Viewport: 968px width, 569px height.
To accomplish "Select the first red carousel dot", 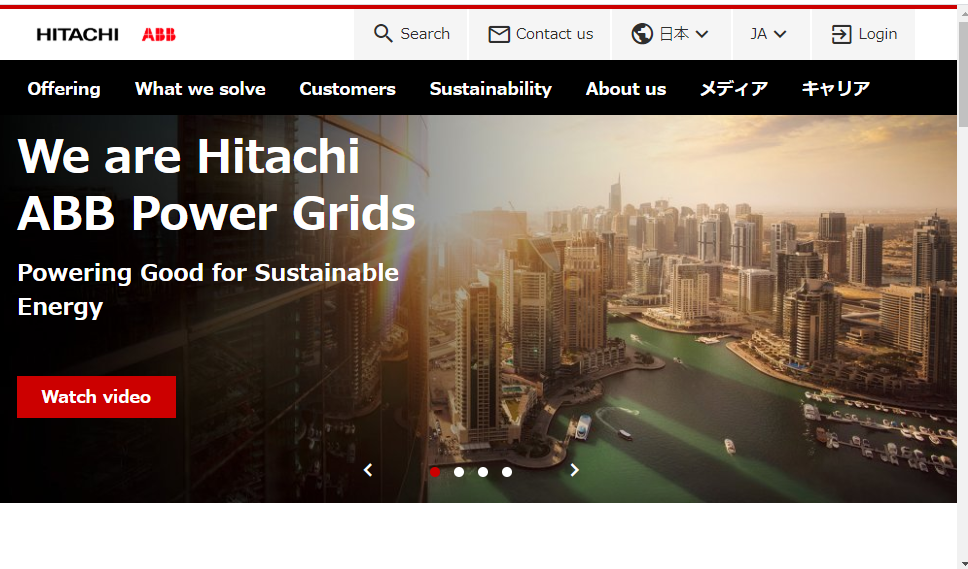I will click(x=435, y=472).
